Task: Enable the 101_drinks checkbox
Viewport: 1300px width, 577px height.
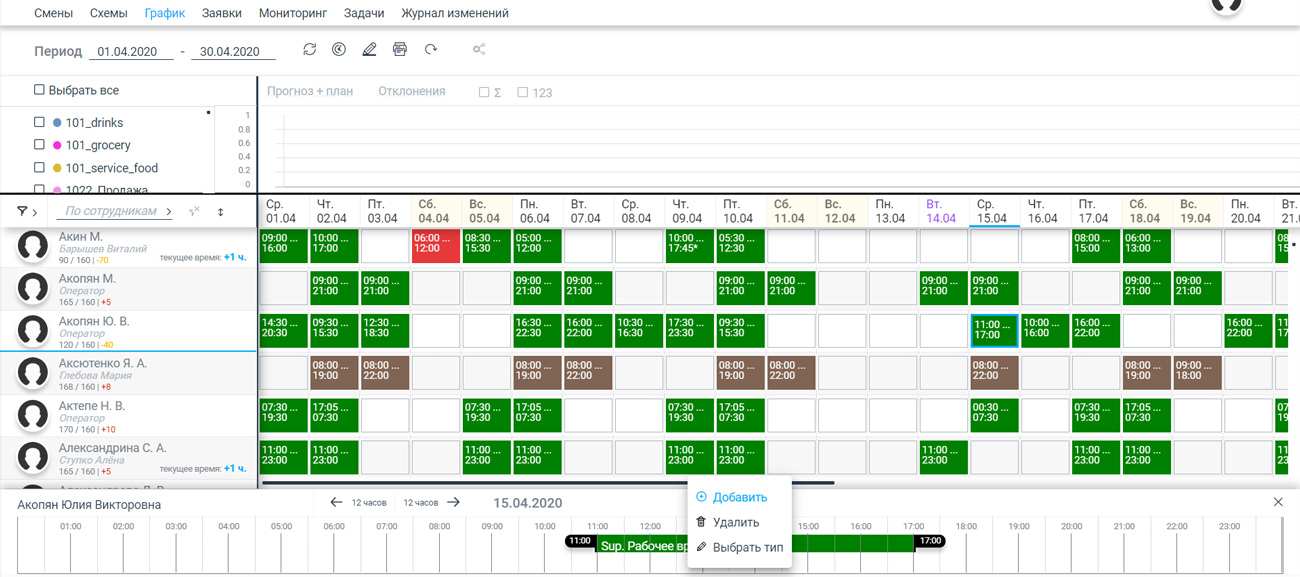Action: 39,122
